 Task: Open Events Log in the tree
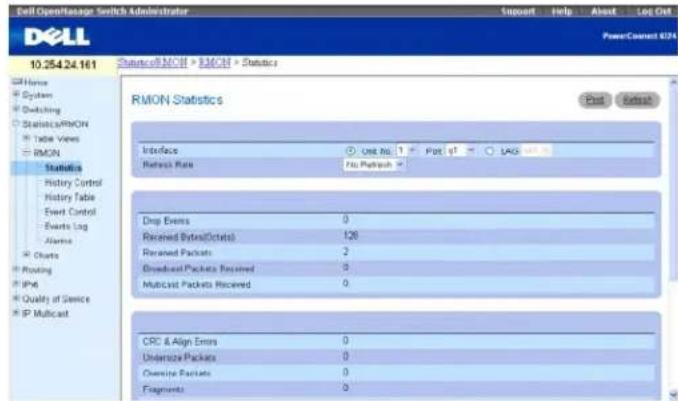tap(66, 226)
